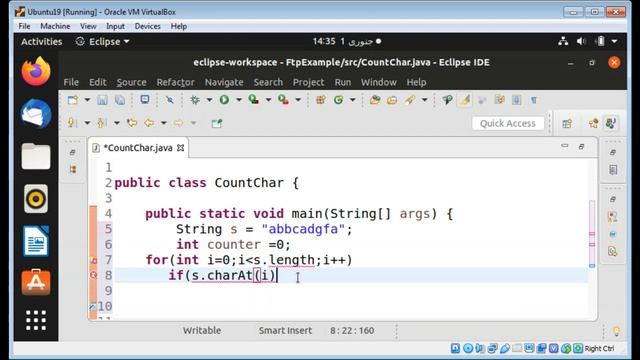The height and width of the screenshot is (360, 640).
Task: Open the system status menu arrow
Action: tap(614, 41)
